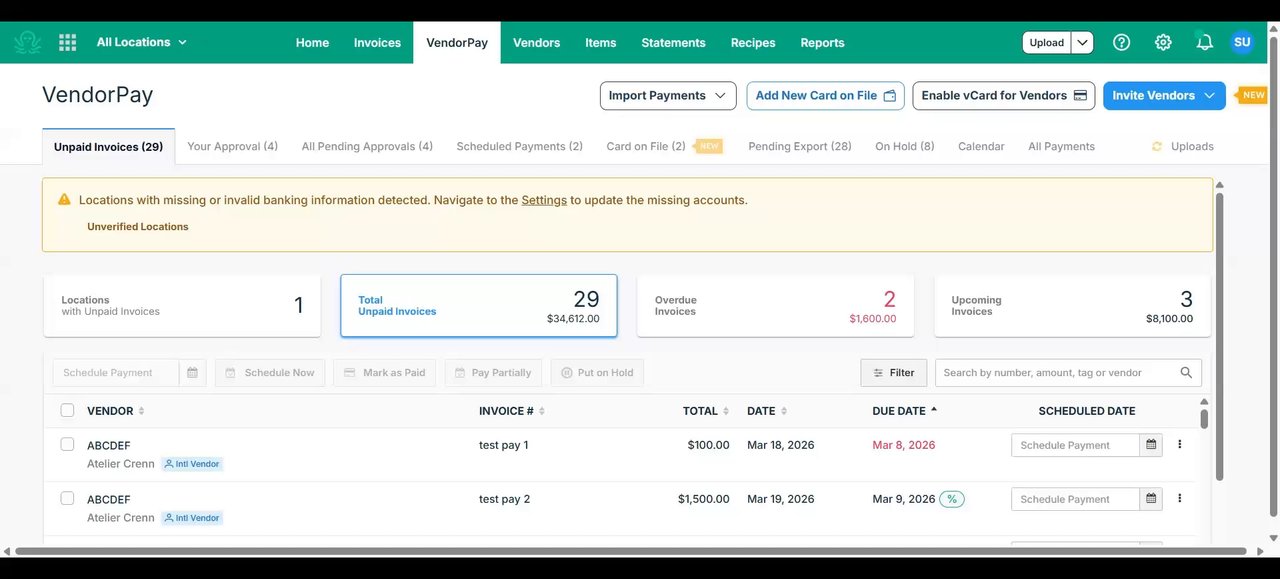1280x579 pixels.
Task: Check the test pay 1 invoice checkbox
Action: click(x=67, y=444)
